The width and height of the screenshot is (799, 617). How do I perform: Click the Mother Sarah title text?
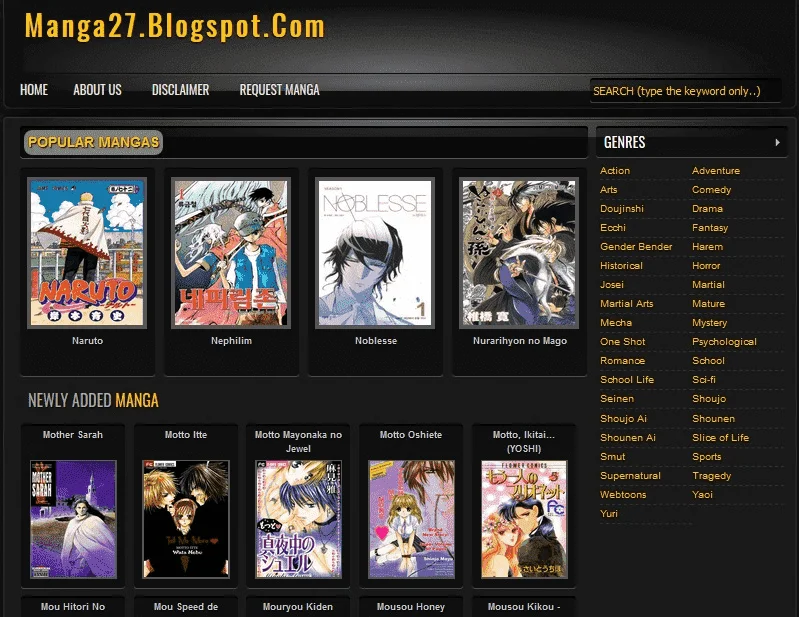[73, 435]
